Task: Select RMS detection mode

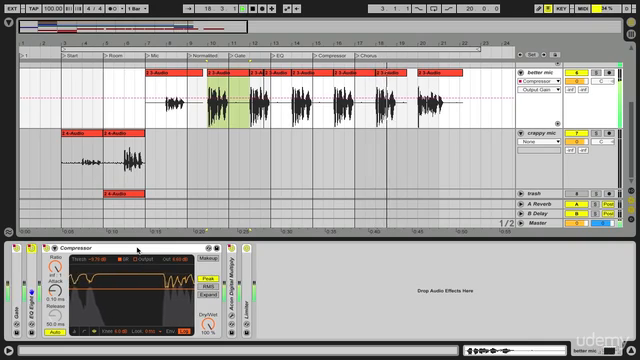Action: point(208,287)
